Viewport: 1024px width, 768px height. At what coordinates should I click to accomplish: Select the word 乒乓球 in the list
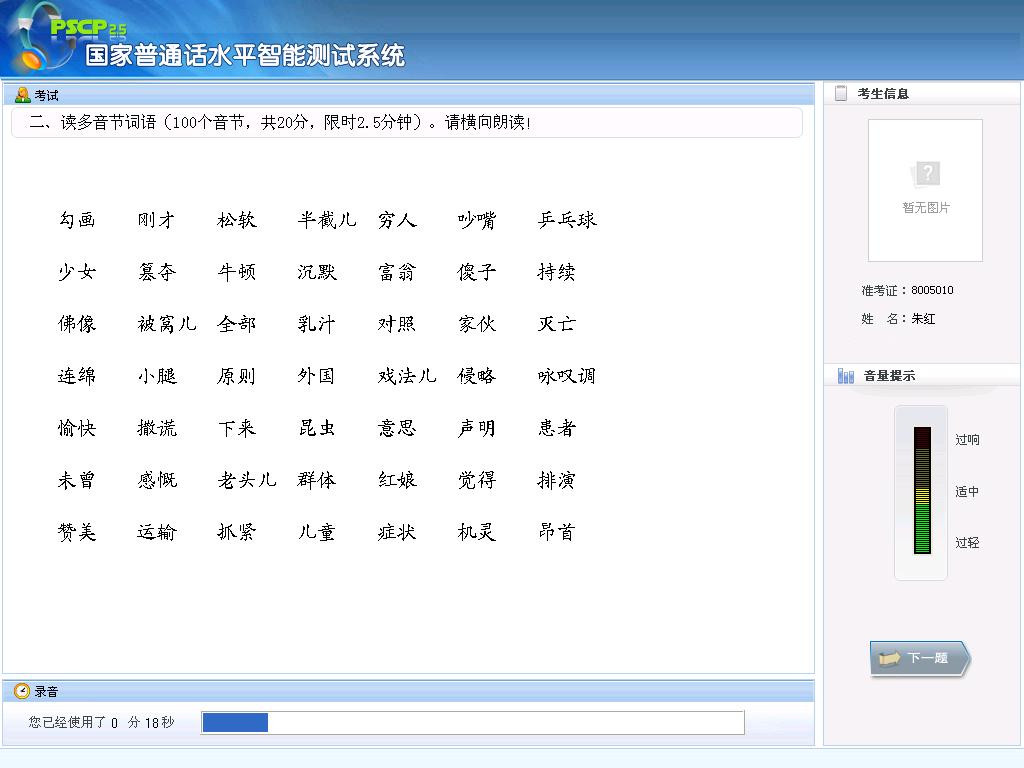pyautogui.click(x=567, y=220)
